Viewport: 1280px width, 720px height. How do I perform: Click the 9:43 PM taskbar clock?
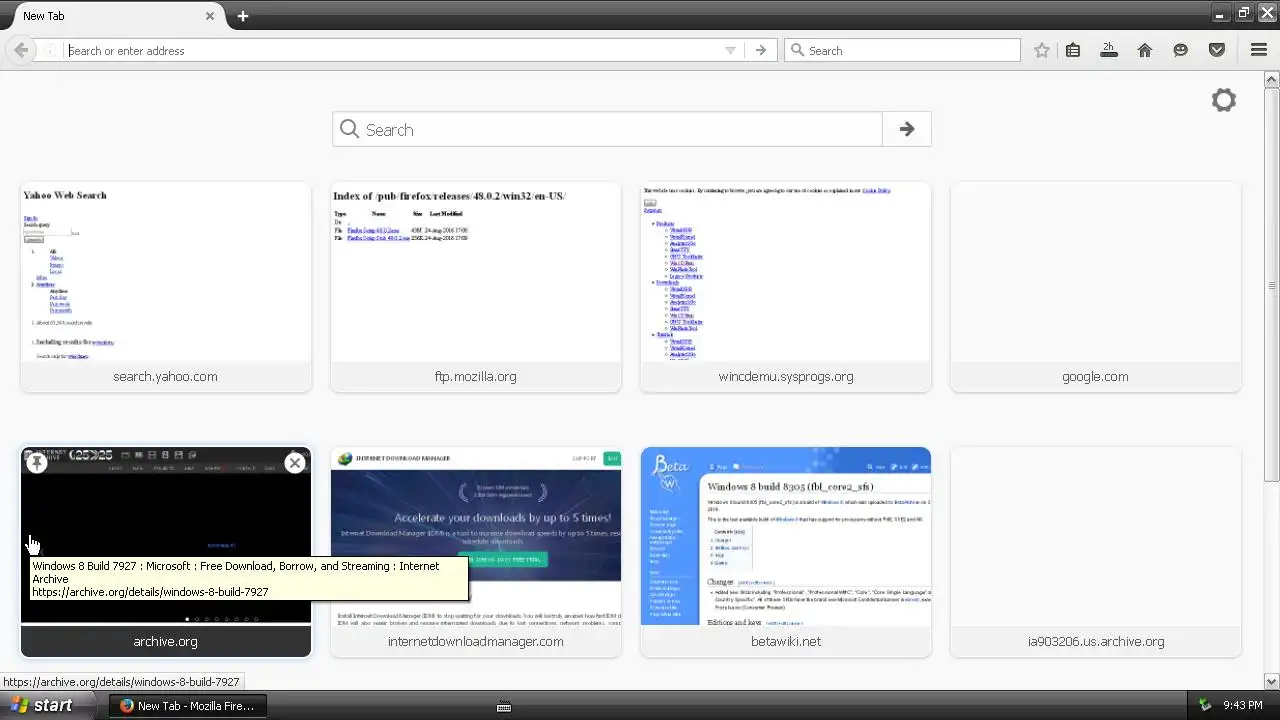click(1243, 706)
